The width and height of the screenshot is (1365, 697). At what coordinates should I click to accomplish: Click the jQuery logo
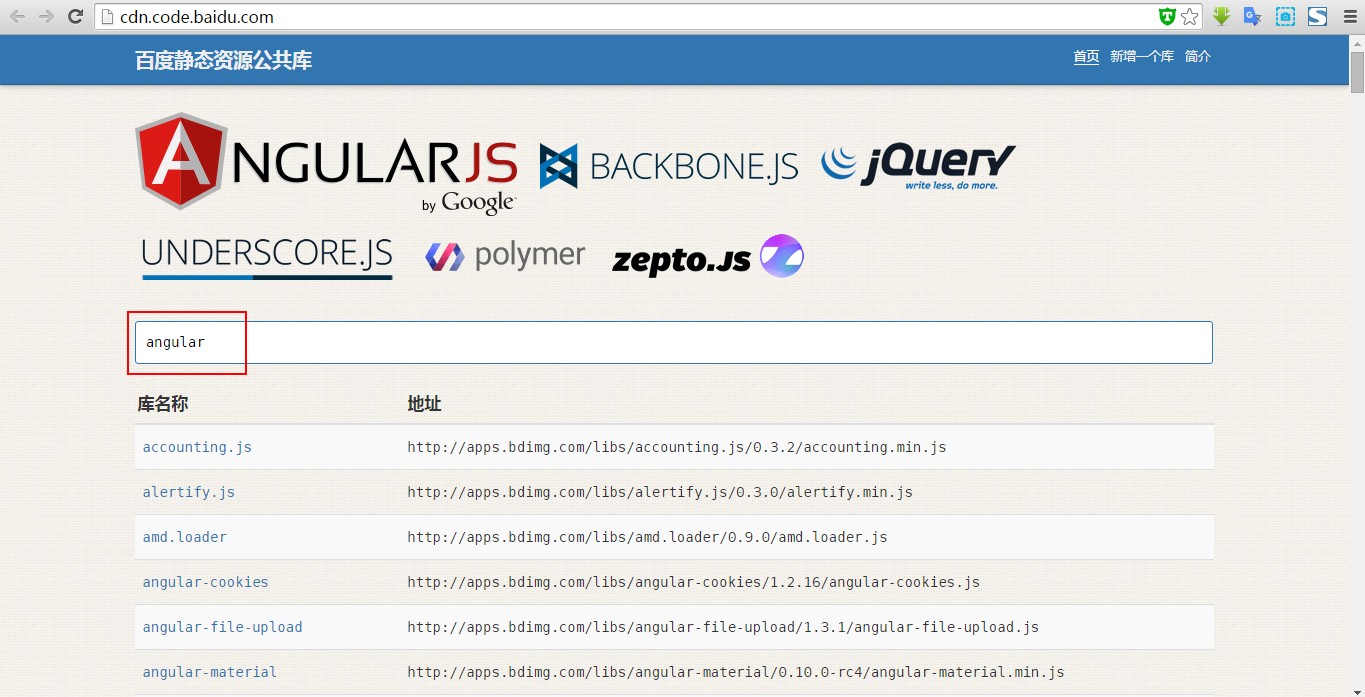[x=918, y=165]
